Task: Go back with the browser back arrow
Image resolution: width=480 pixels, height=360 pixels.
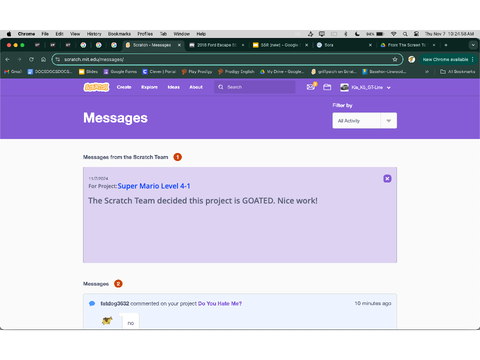Action: point(8,59)
